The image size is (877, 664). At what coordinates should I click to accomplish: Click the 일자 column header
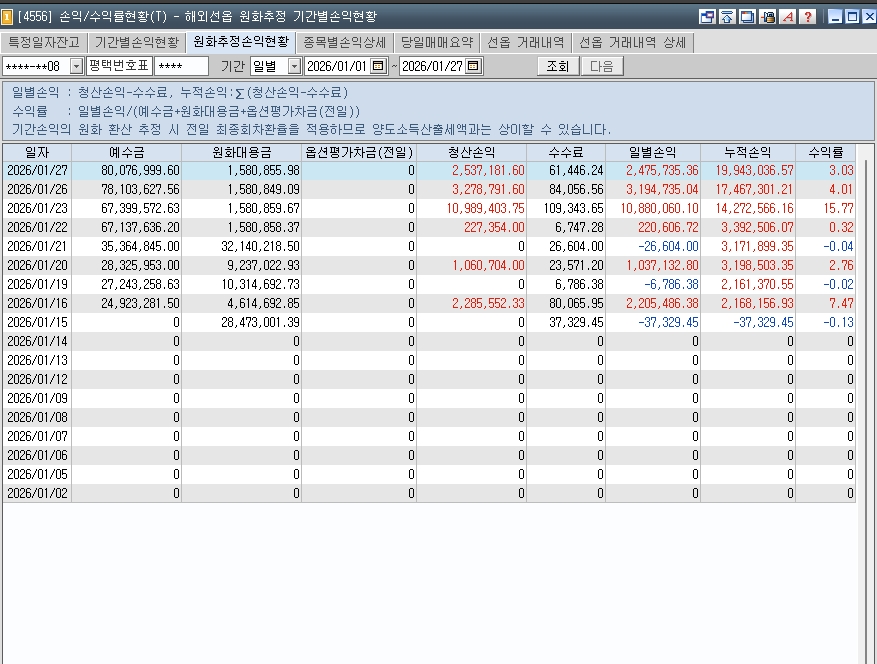37,152
